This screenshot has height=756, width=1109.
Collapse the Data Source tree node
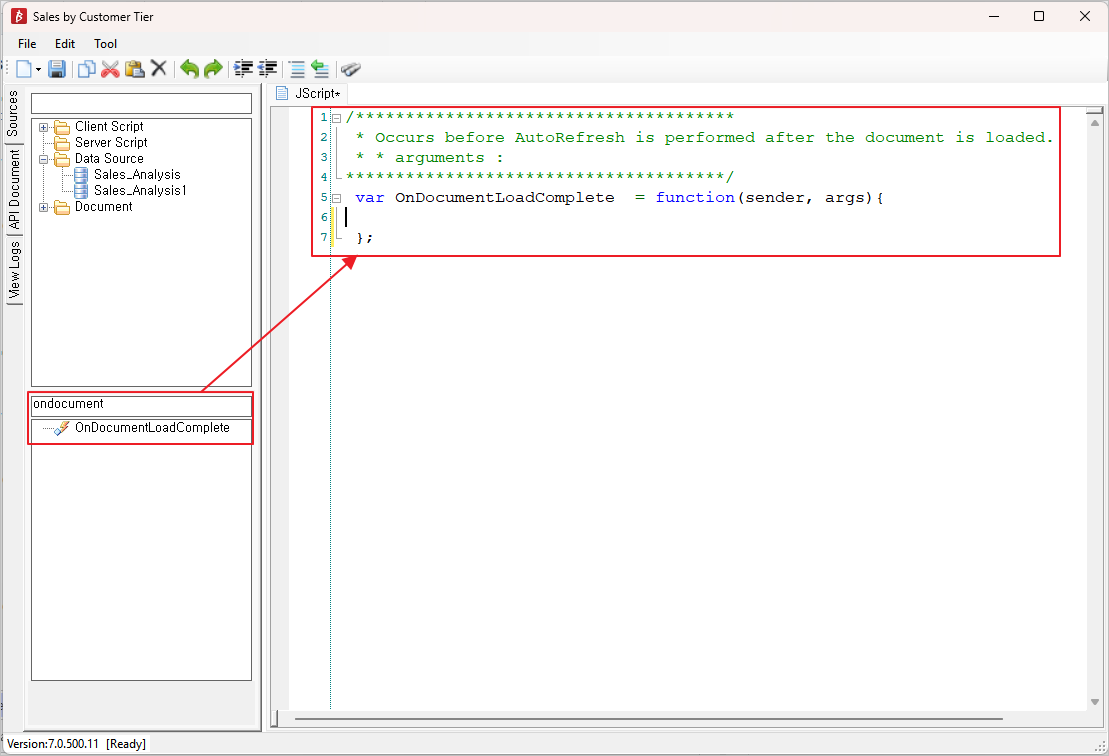(44, 159)
